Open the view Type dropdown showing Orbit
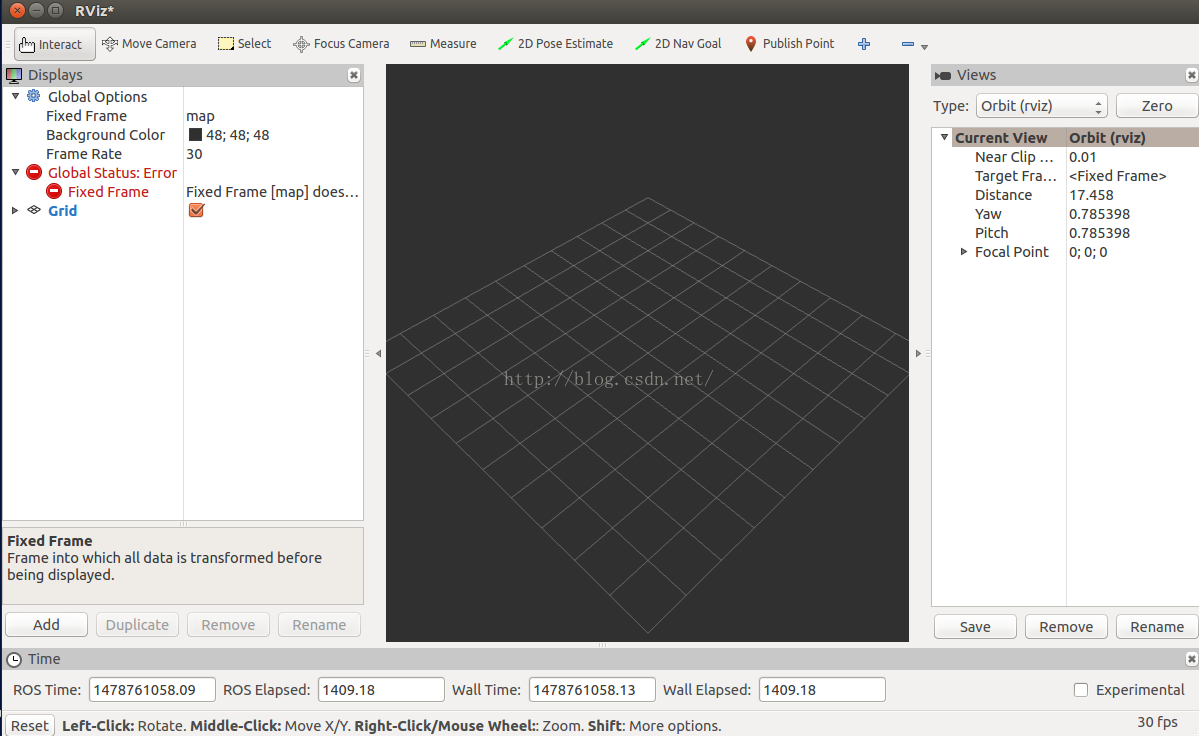The height and width of the screenshot is (736, 1199). pyautogui.click(x=1041, y=105)
